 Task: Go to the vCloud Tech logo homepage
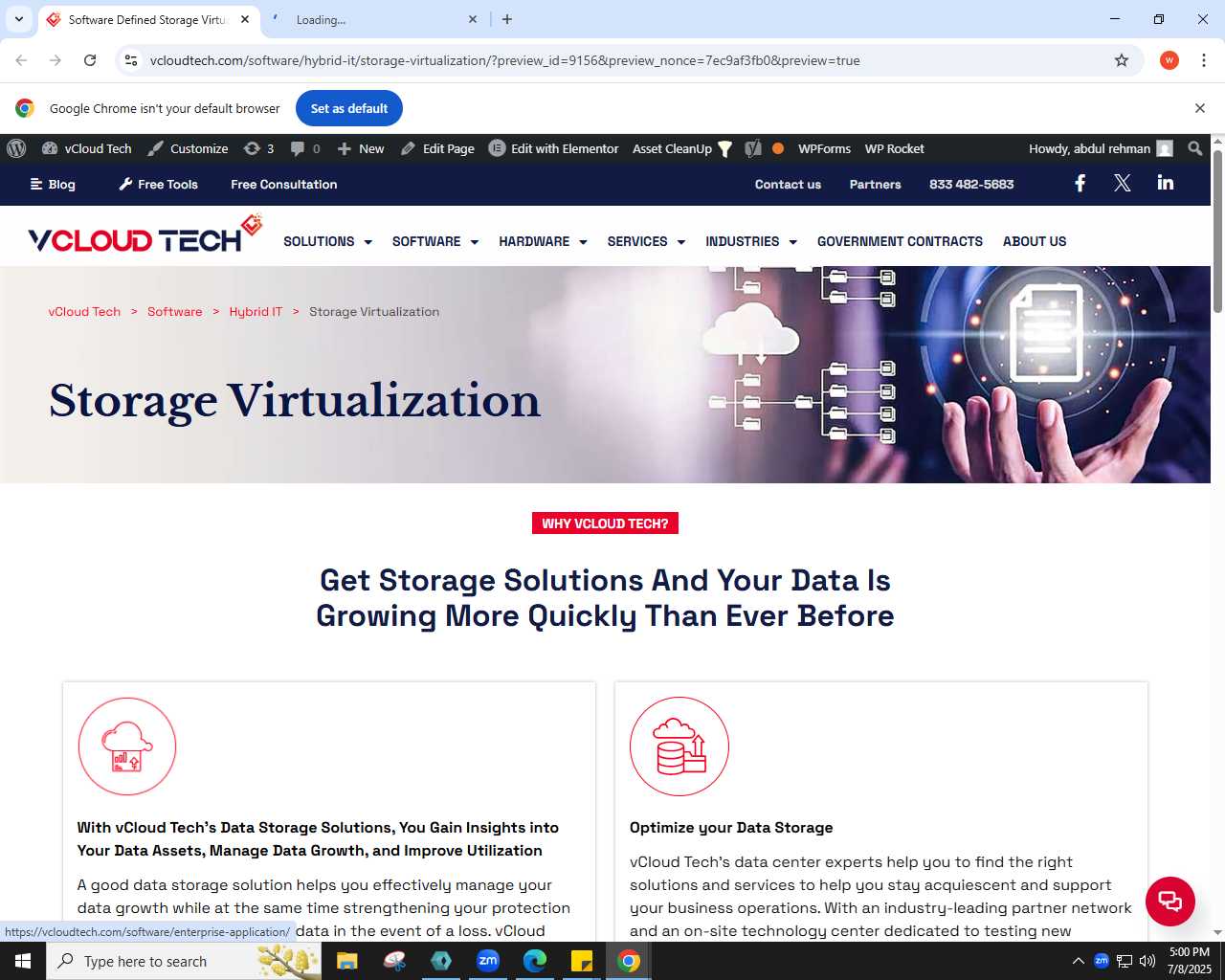[x=145, y=235]
